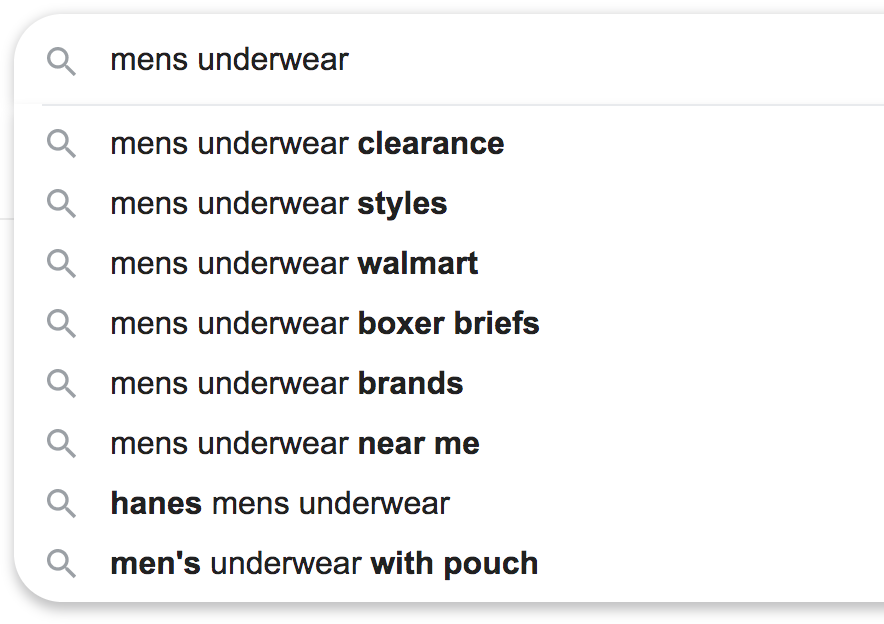This screenshot has width=884, height=624.
Task: Click the magnifier icon in the search box
Action: [61, 63]
